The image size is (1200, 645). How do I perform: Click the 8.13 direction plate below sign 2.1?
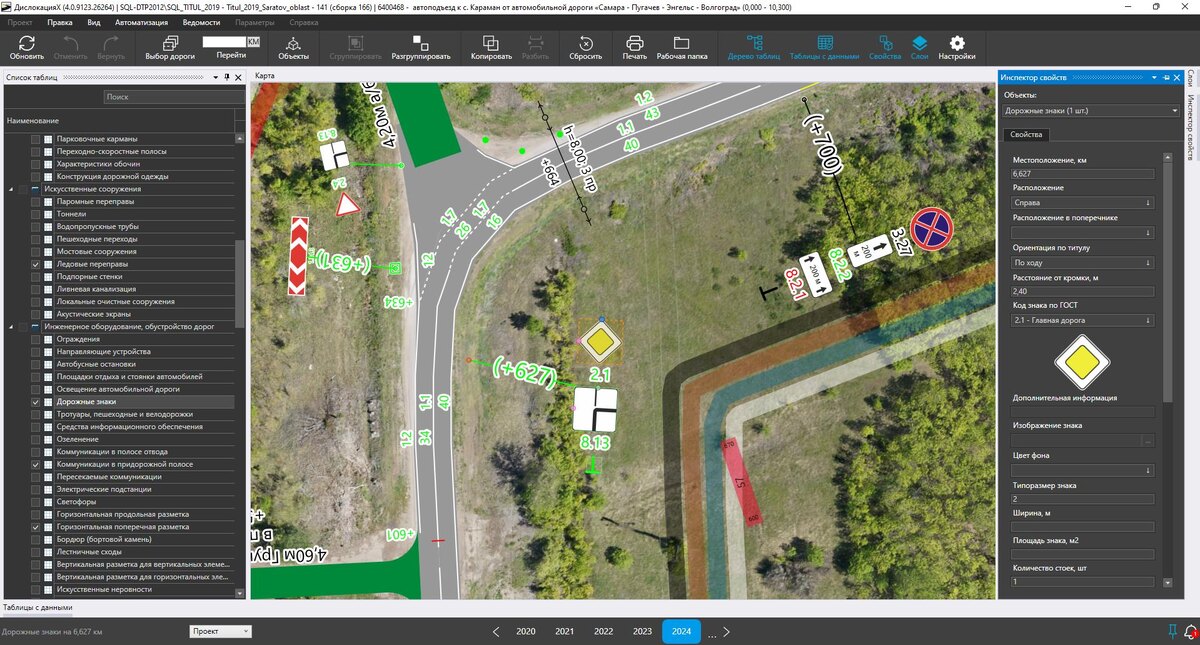coord(594,411)
